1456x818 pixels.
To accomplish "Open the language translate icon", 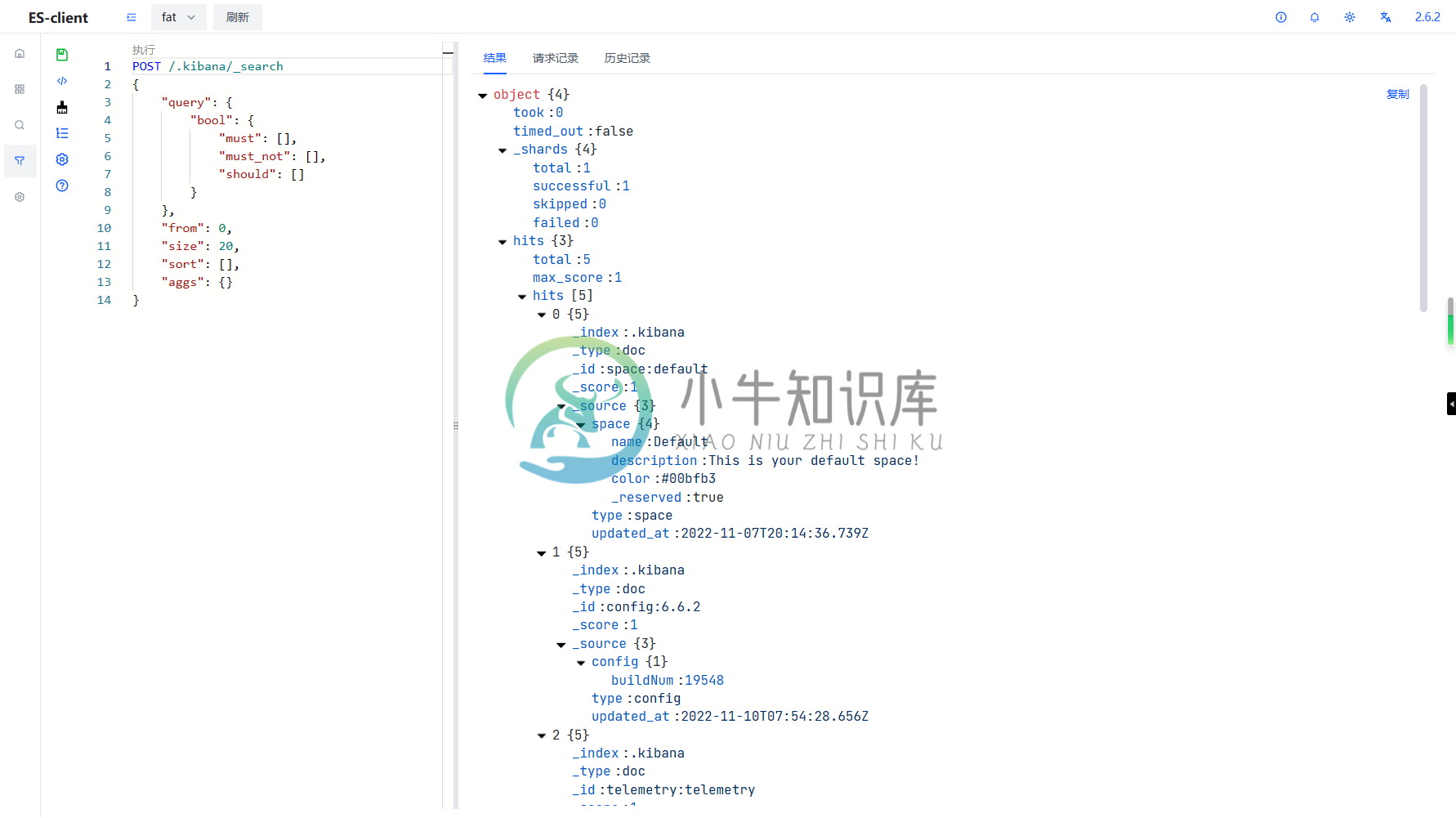I will point(1386,17).
